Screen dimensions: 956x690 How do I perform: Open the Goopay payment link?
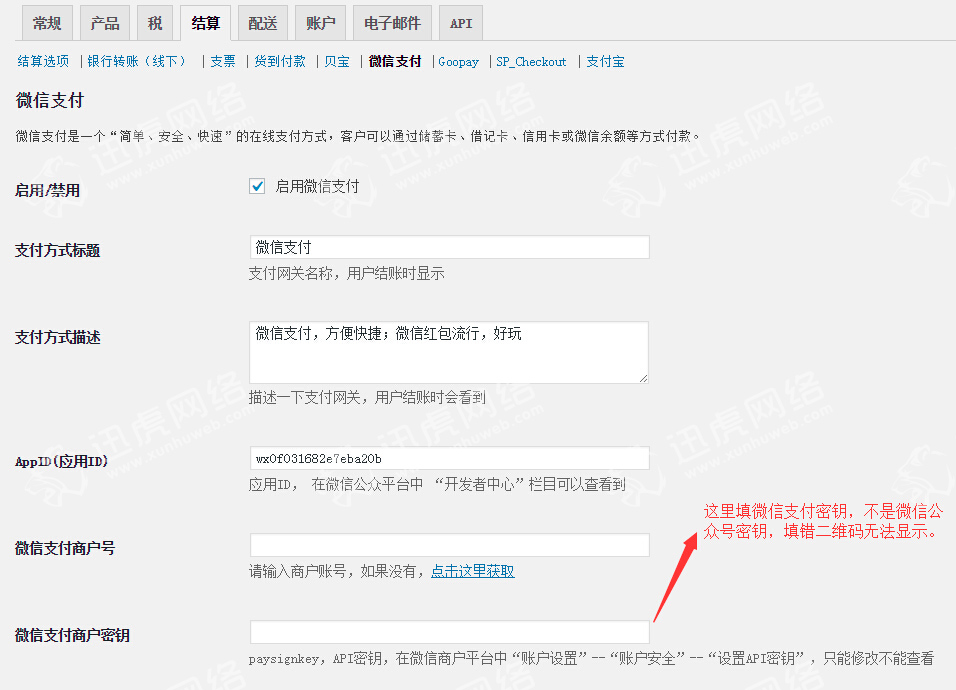[x=458, y=62]
